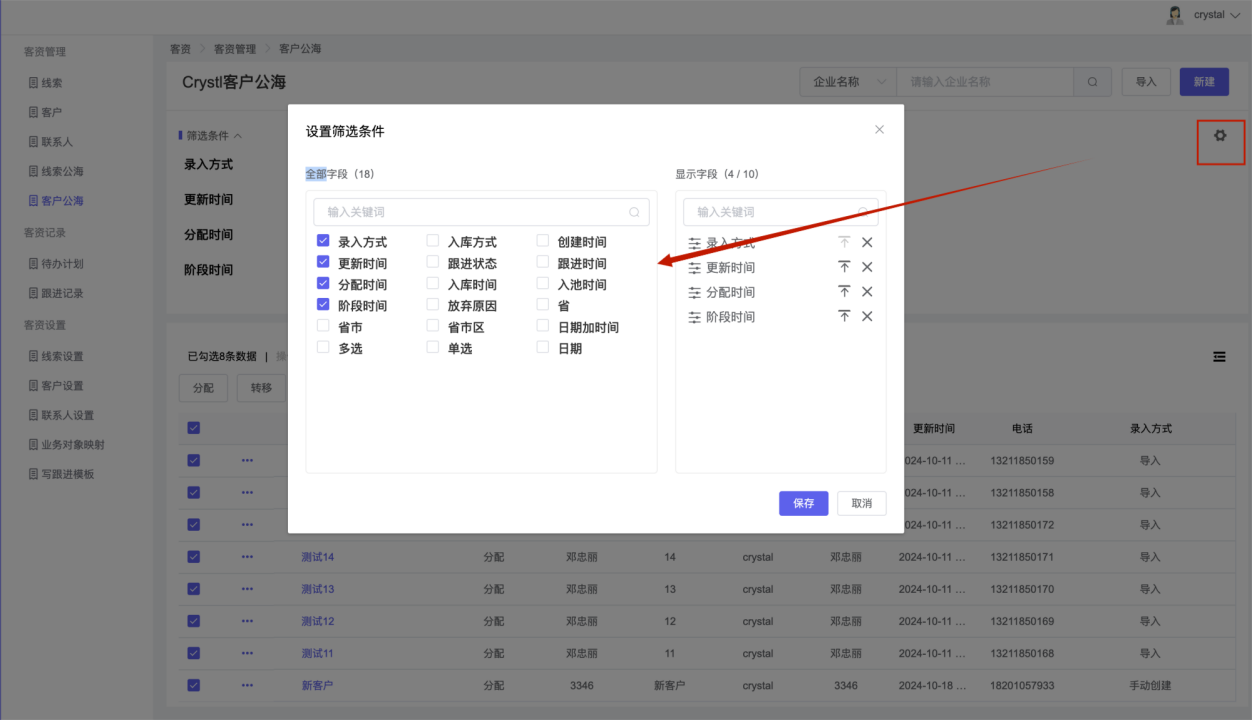Click the crystal user avatar
The height and width of the screenshot is (720, 1252).
click(1175, 15)
